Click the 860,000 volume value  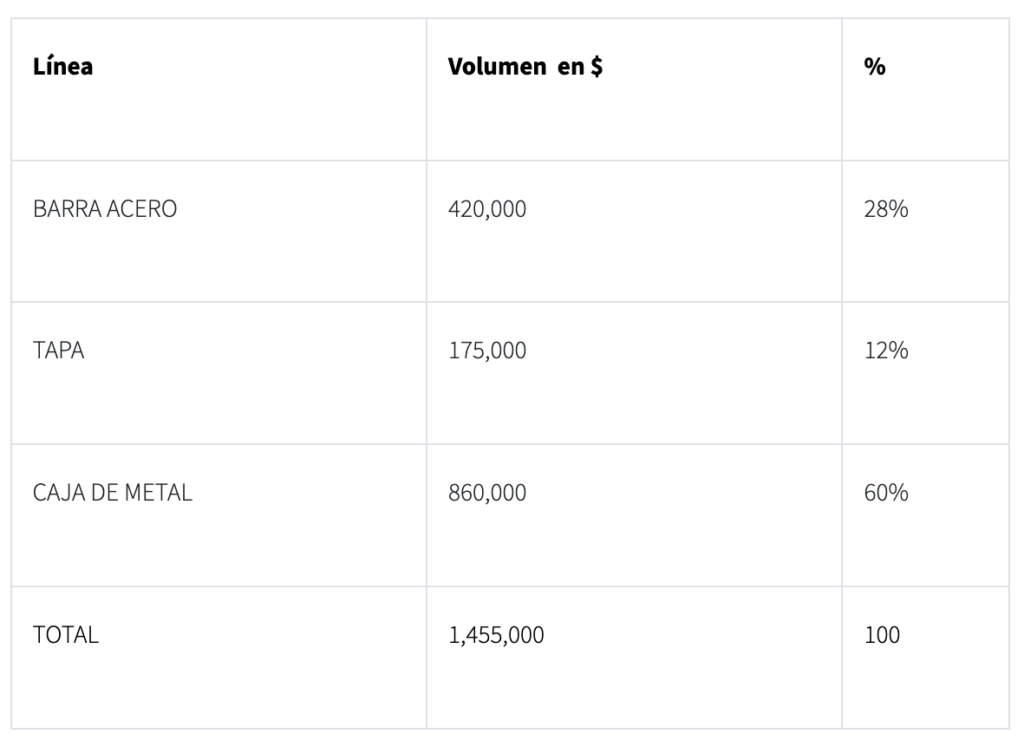pos(487,493)
